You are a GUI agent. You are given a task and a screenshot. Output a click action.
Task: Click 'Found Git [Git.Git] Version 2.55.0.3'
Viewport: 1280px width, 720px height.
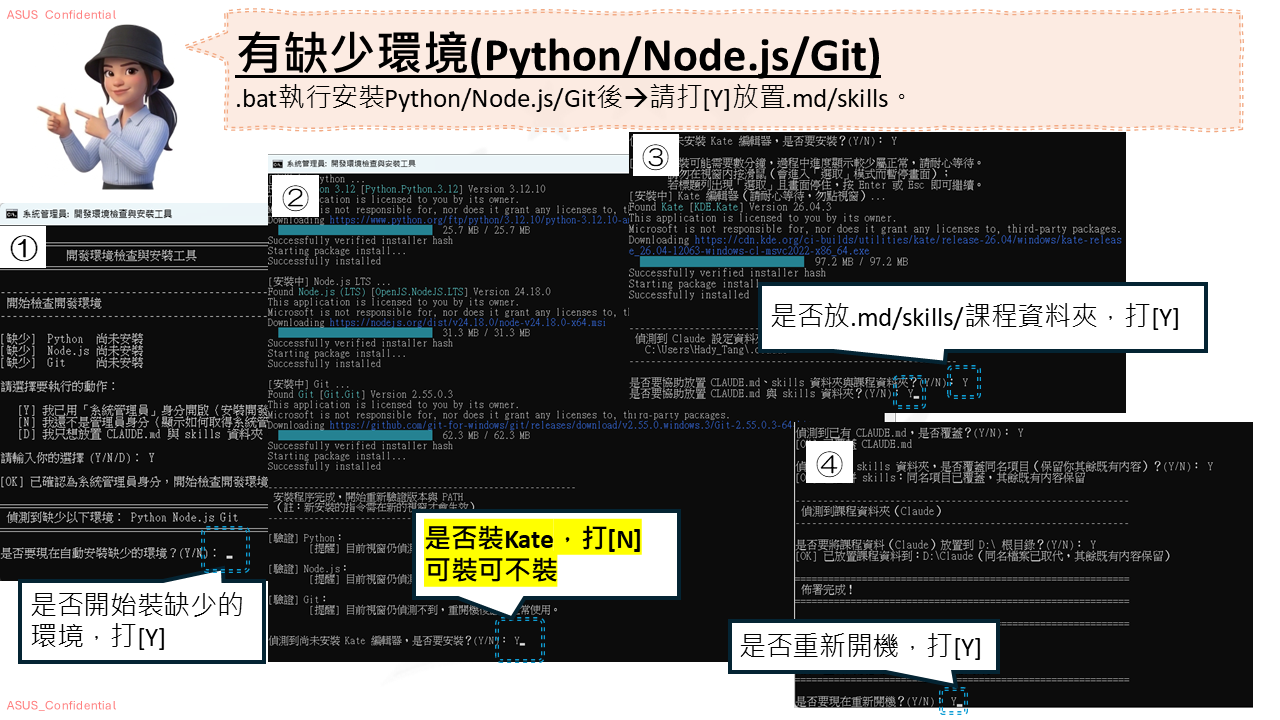pyautogui.click(x=361, y=395)
